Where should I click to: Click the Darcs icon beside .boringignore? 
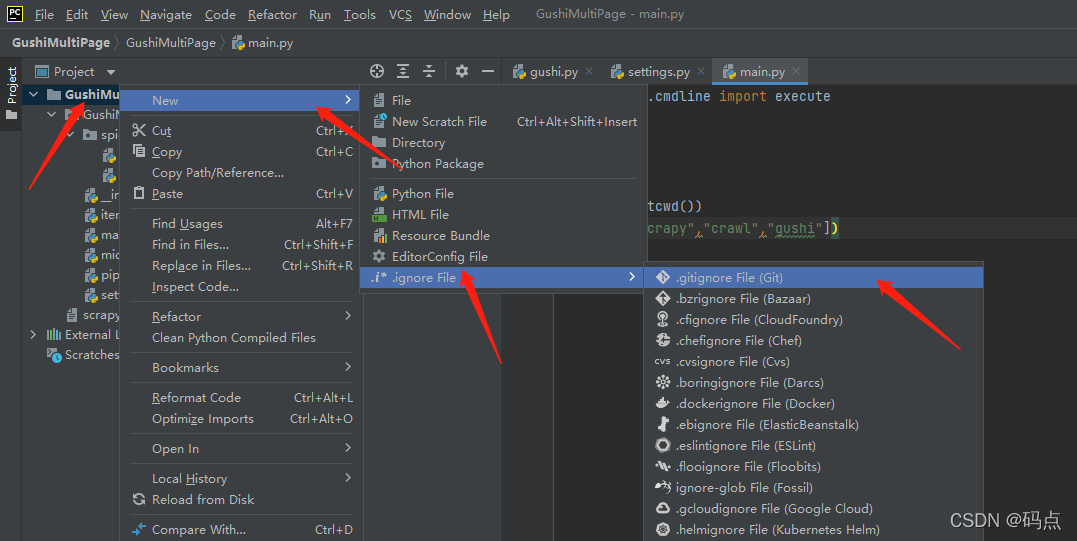(663, 382)
